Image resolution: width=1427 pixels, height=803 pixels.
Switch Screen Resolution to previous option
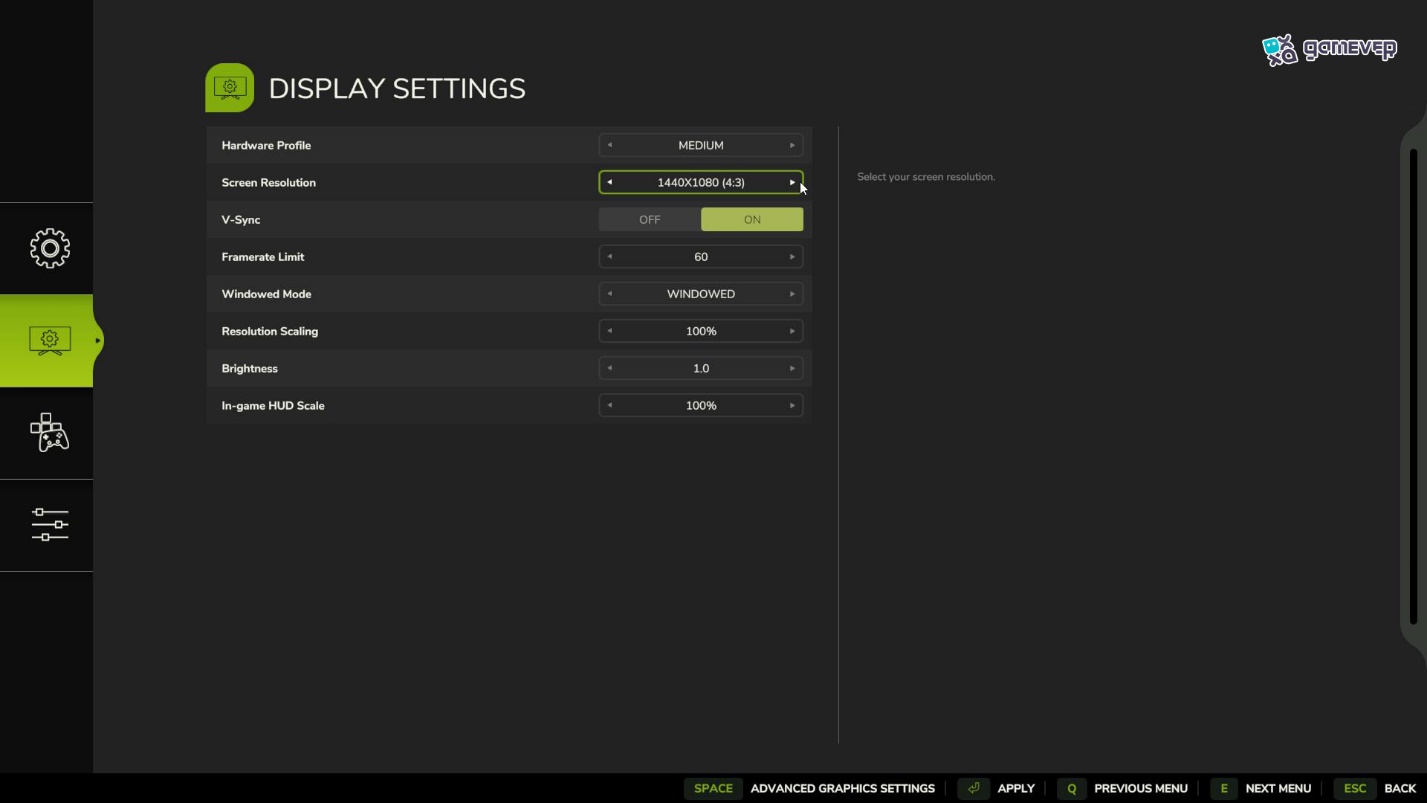click(x=609, y=182)
